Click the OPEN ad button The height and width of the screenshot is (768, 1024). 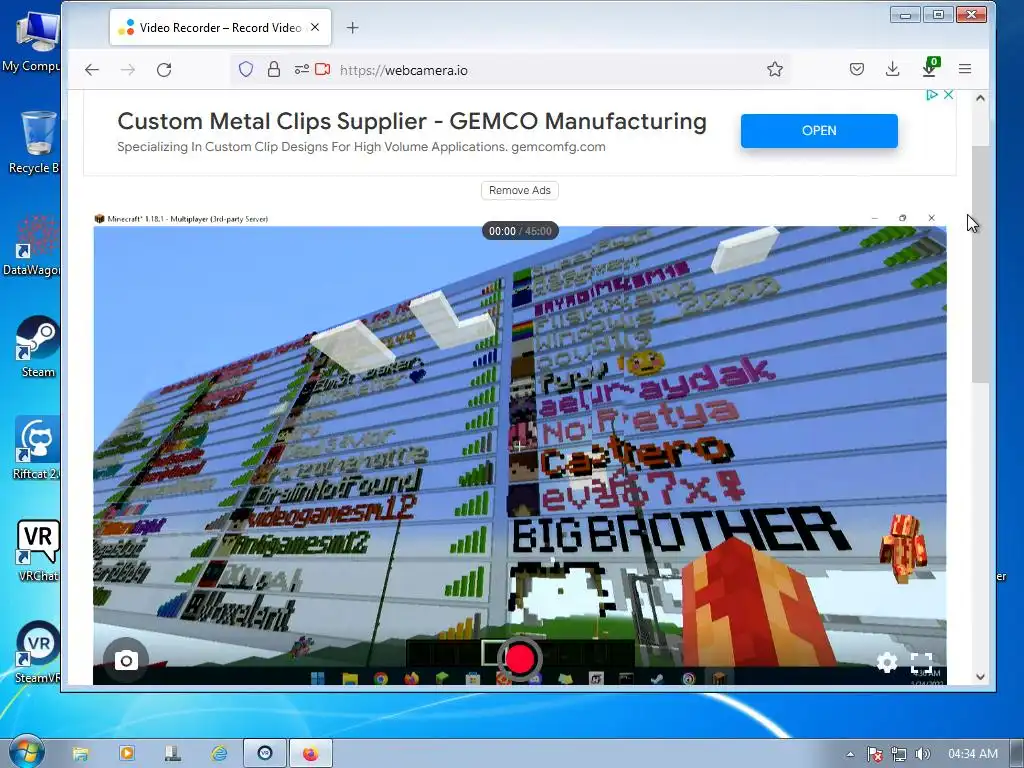[x=819, y=131]
